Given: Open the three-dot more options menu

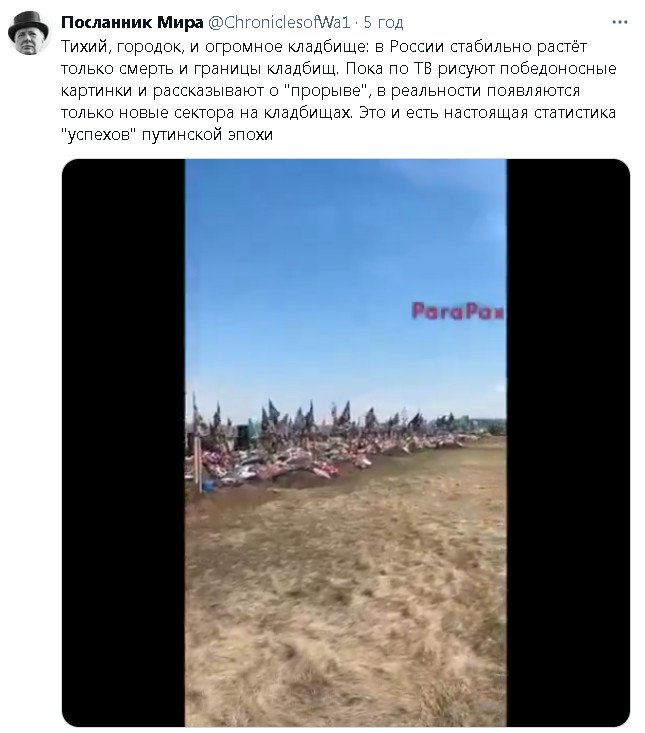Looking at the screenshot, I should coord(620,22).
